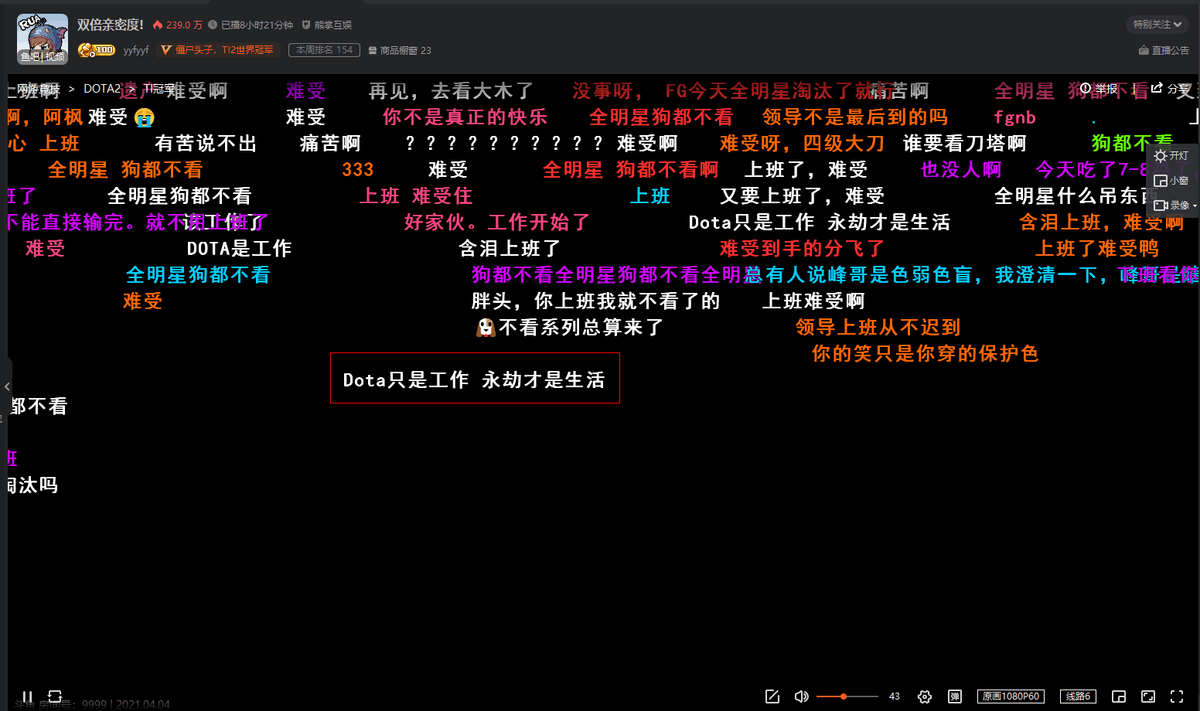Click the danmaku 好家伙。工作开始了
This screenshot has width=1200, height=711.
click(497, 222)
